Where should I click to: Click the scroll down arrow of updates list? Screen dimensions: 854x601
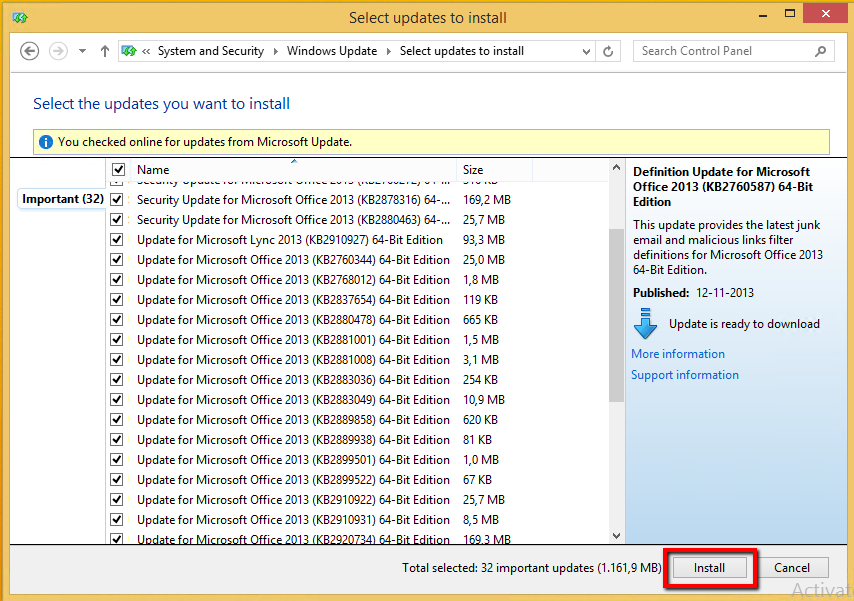pyautogui.click(x=616, y=536)
